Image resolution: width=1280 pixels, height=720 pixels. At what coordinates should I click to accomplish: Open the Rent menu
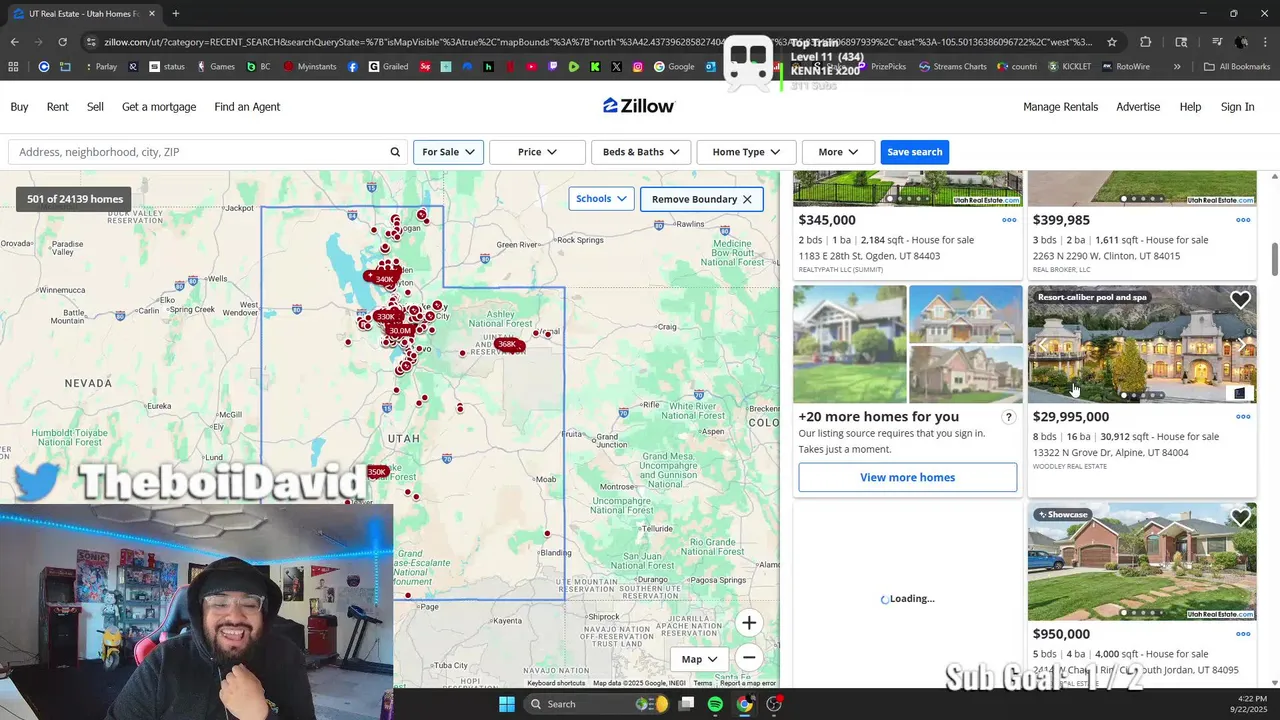pyautogui.click(x=58, y=107)
